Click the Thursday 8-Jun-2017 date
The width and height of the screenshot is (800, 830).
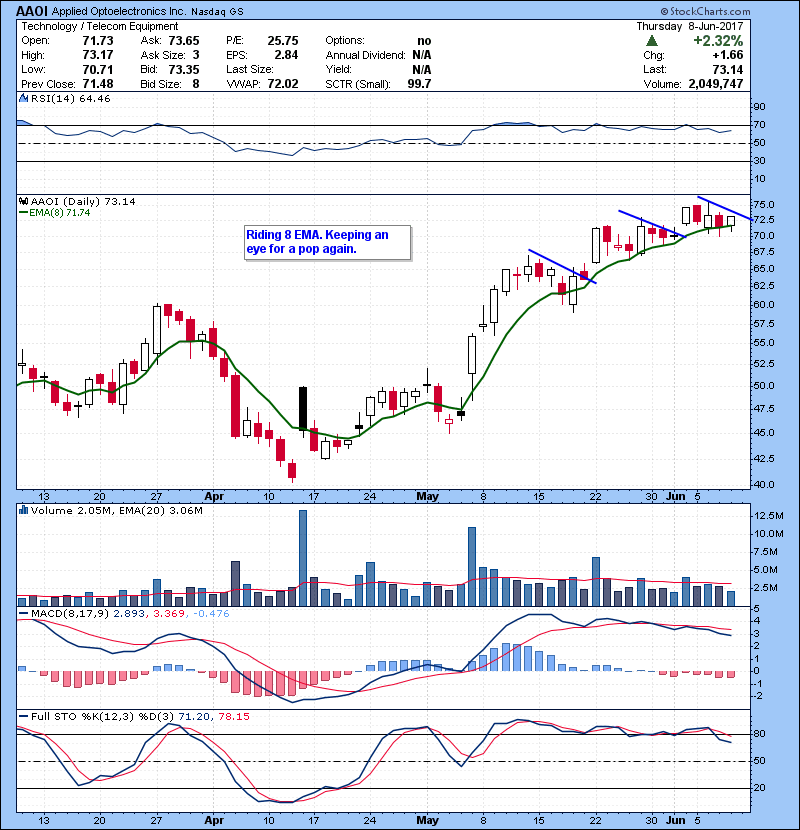tap(689, 26)
